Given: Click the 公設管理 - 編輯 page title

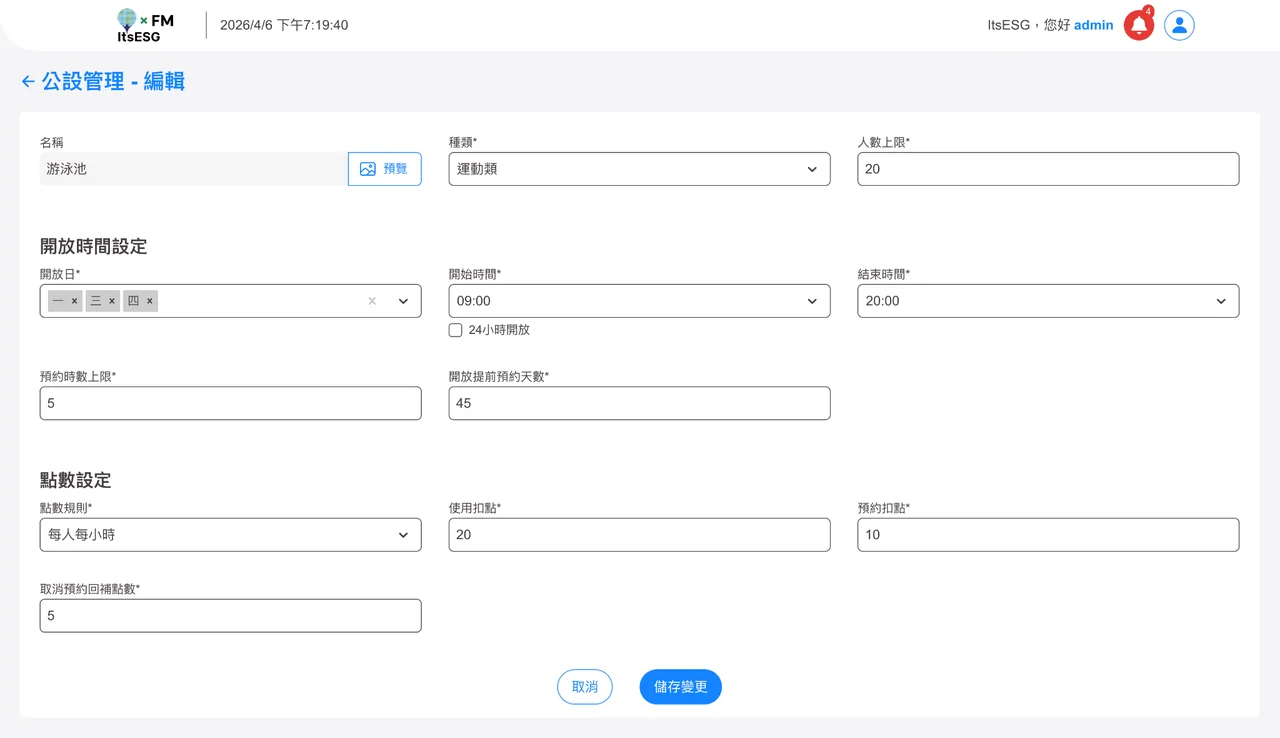Looking at the screenshot, I should 113,82.
